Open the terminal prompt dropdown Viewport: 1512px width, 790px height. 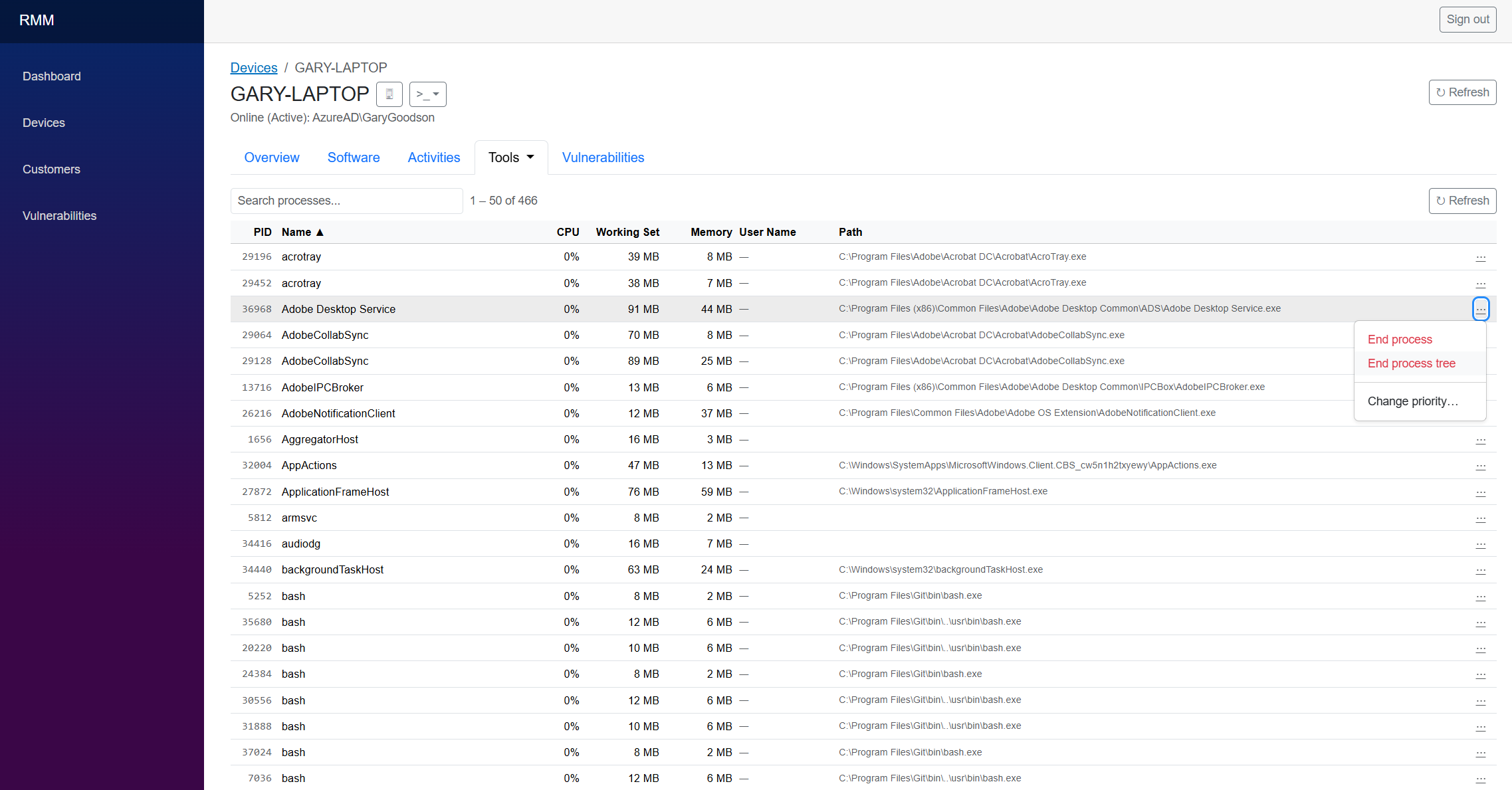point(427,94)
